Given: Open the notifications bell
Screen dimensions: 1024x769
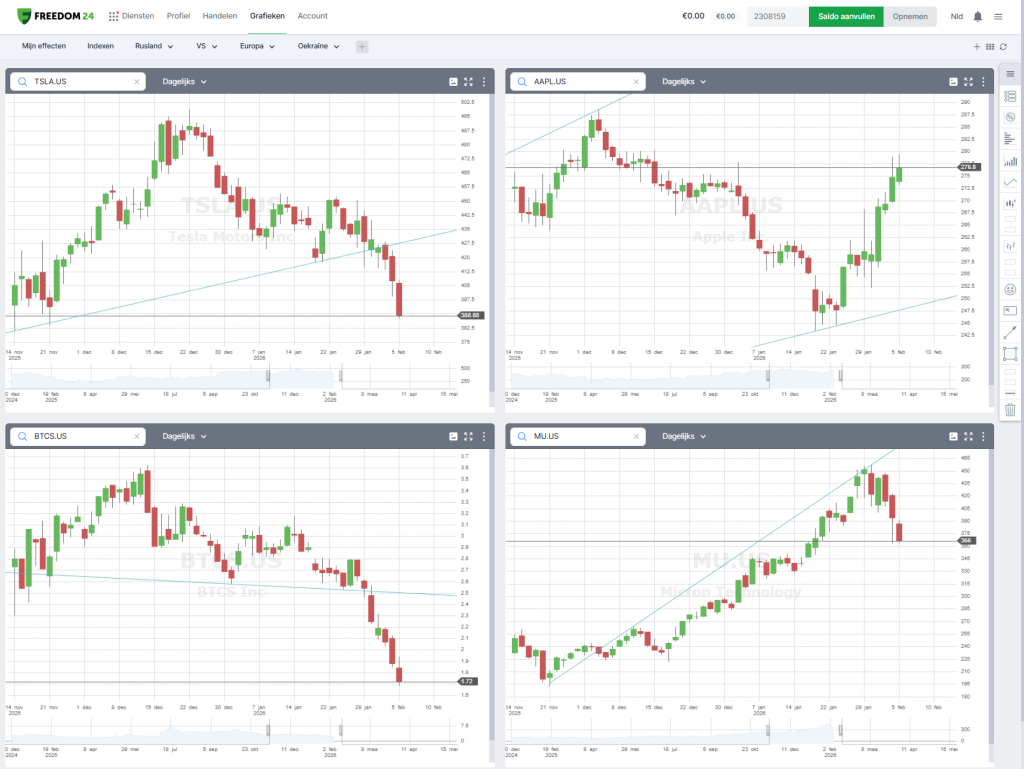Looking at the screenshot, I should tap(978, 16).
